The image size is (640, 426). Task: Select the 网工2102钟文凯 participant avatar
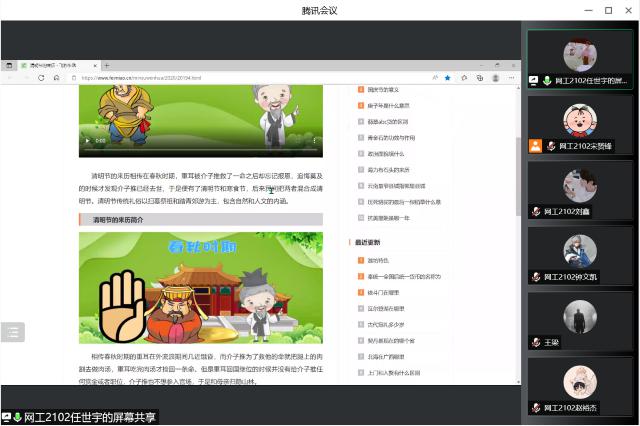click(580, 252)
